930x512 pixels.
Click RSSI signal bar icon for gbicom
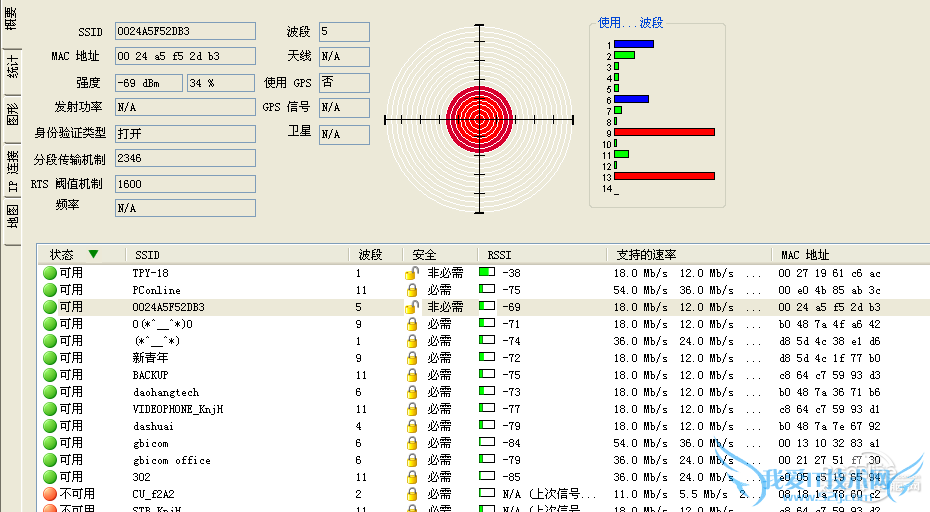pos(487,443)
